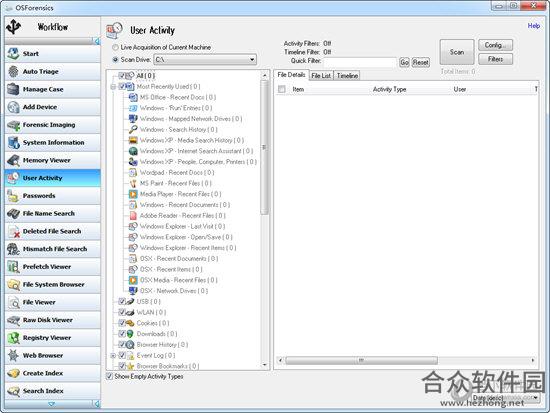Click the Reset button
Image resolution: width=550 pixels, height=413 pixels.
[421, 62]
